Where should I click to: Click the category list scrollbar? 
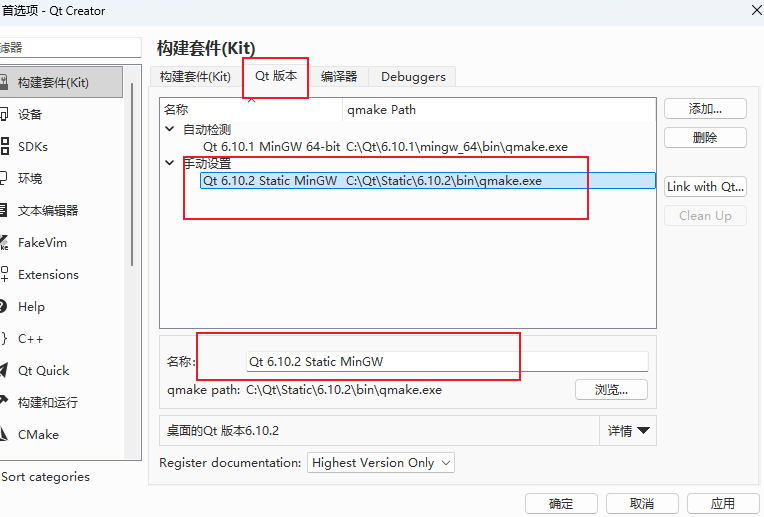132,174
